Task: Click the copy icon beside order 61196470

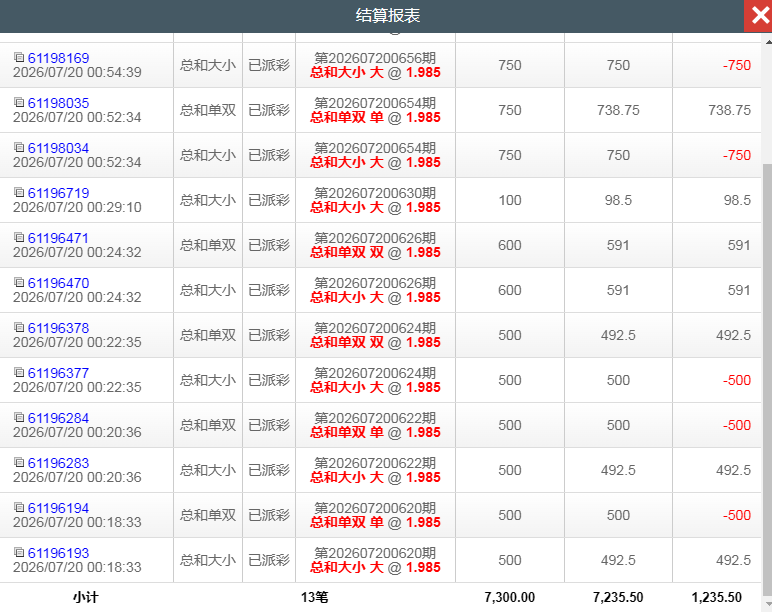Action: point(19,282)
